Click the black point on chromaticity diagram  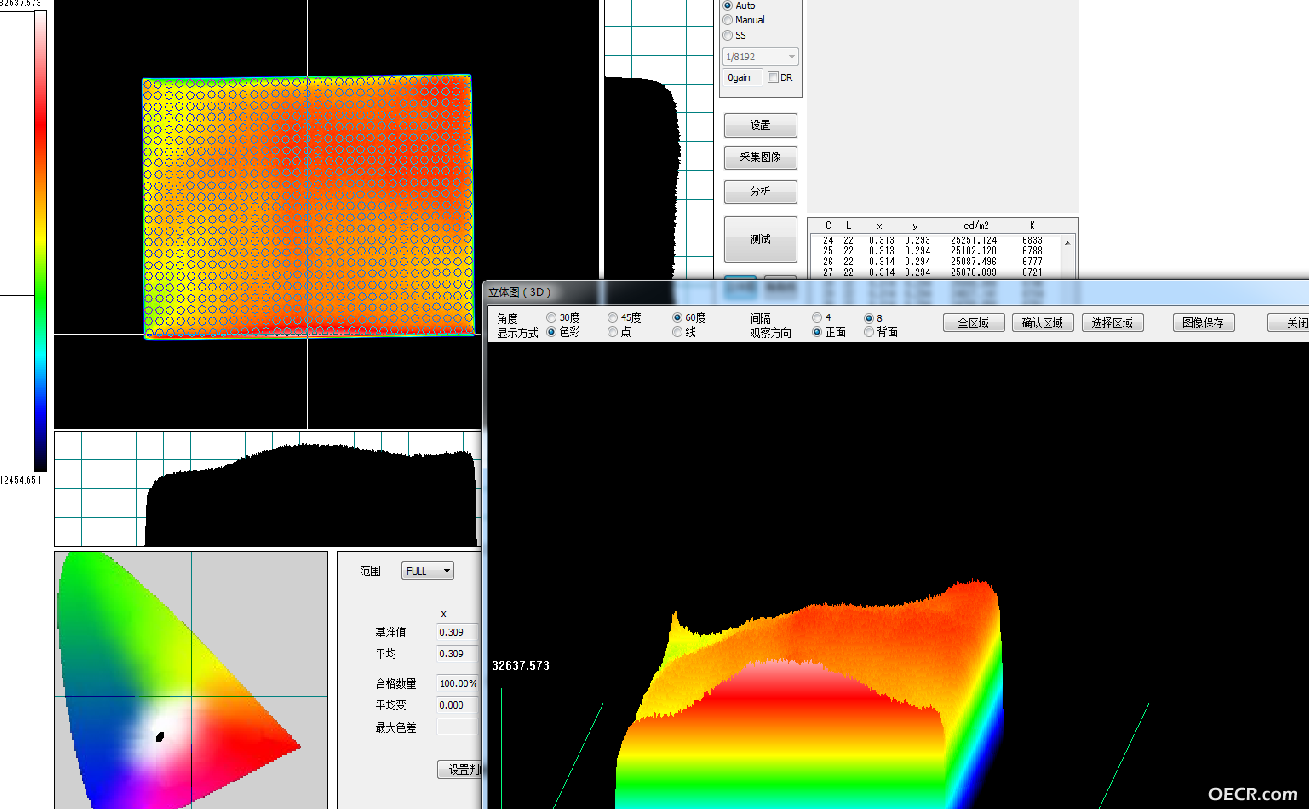(160, 737)
